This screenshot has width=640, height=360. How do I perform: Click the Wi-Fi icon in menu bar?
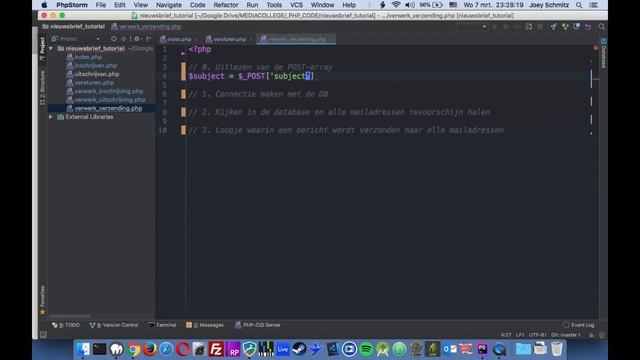coord(396,5)
